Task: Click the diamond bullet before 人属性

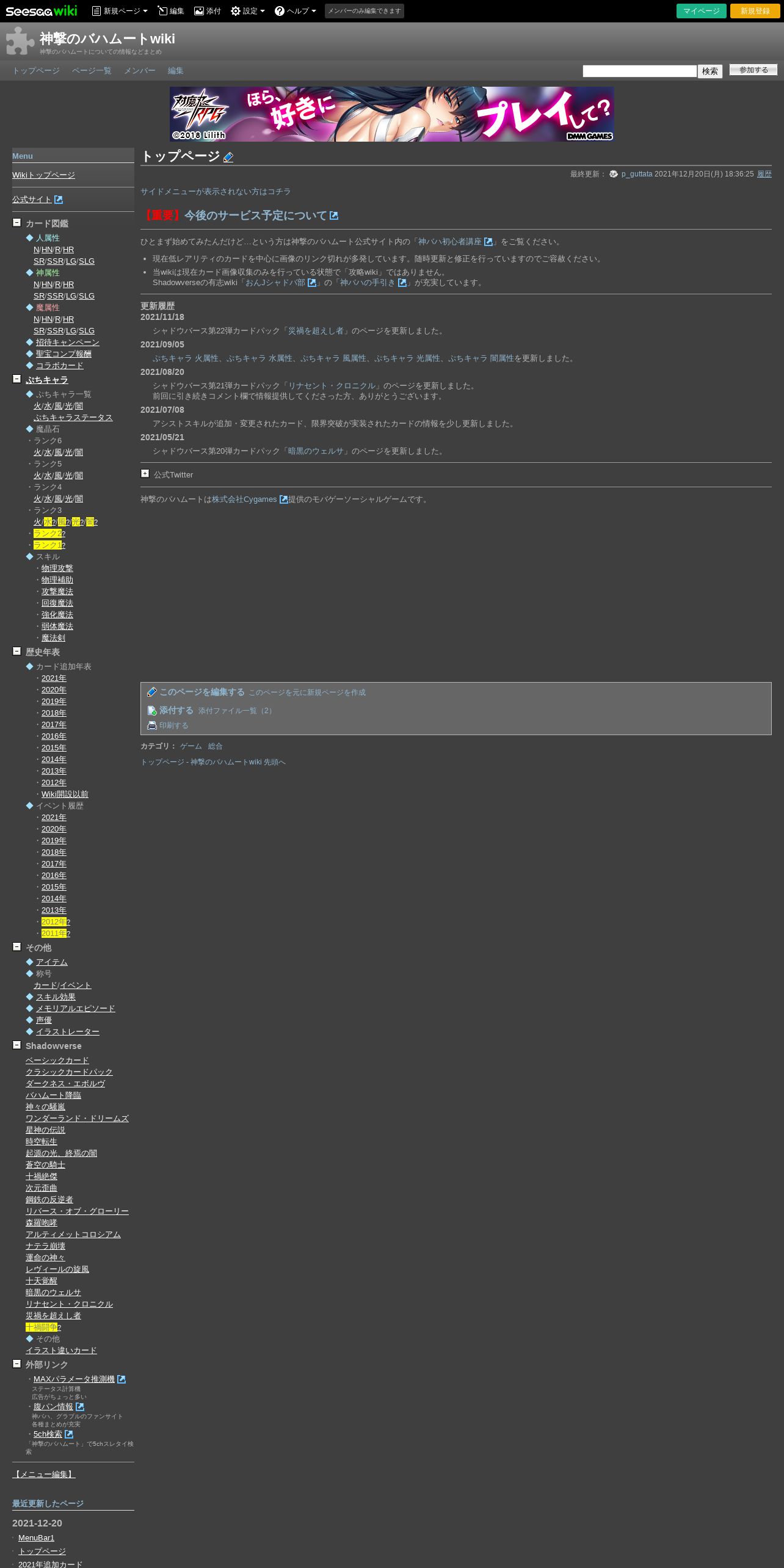Action: (29, 238)
